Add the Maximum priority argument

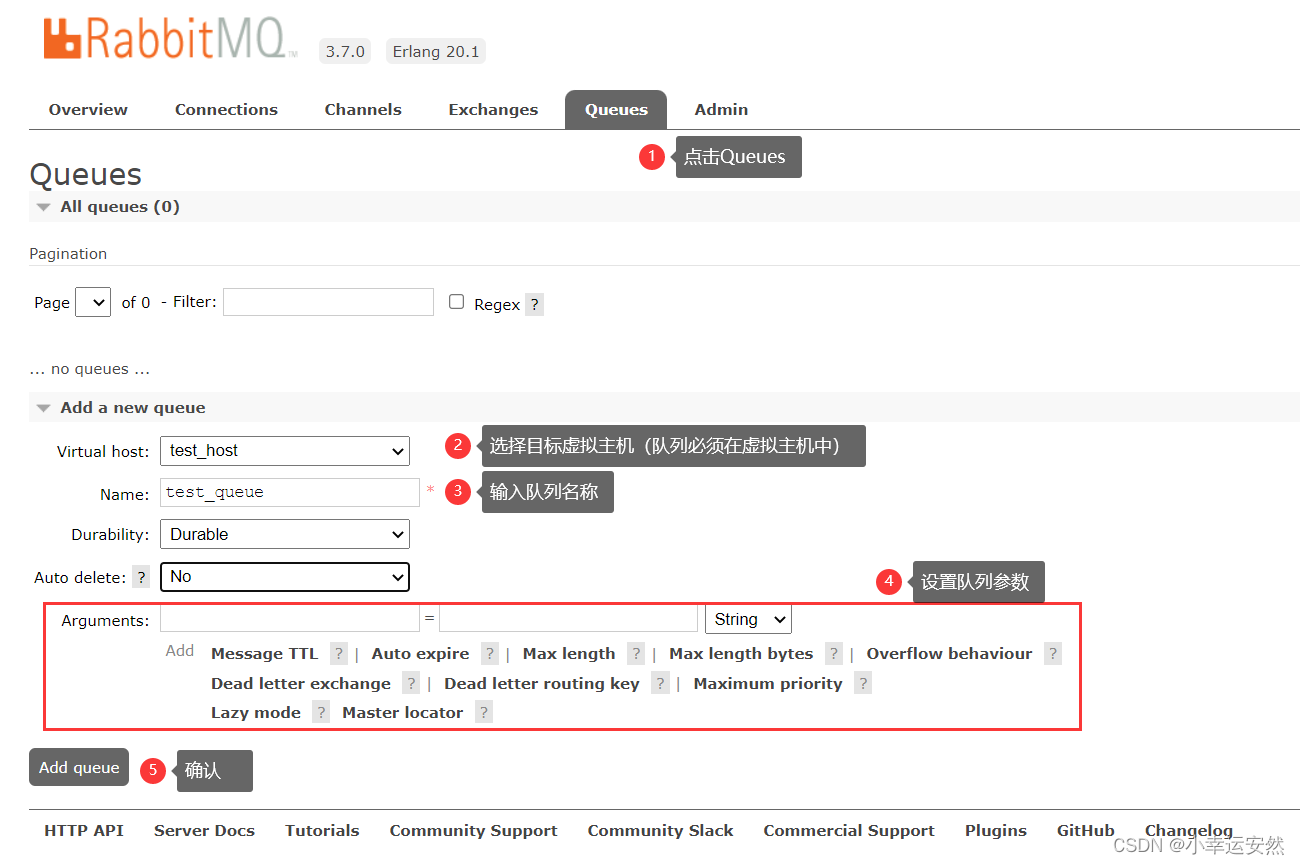point(768,684)
